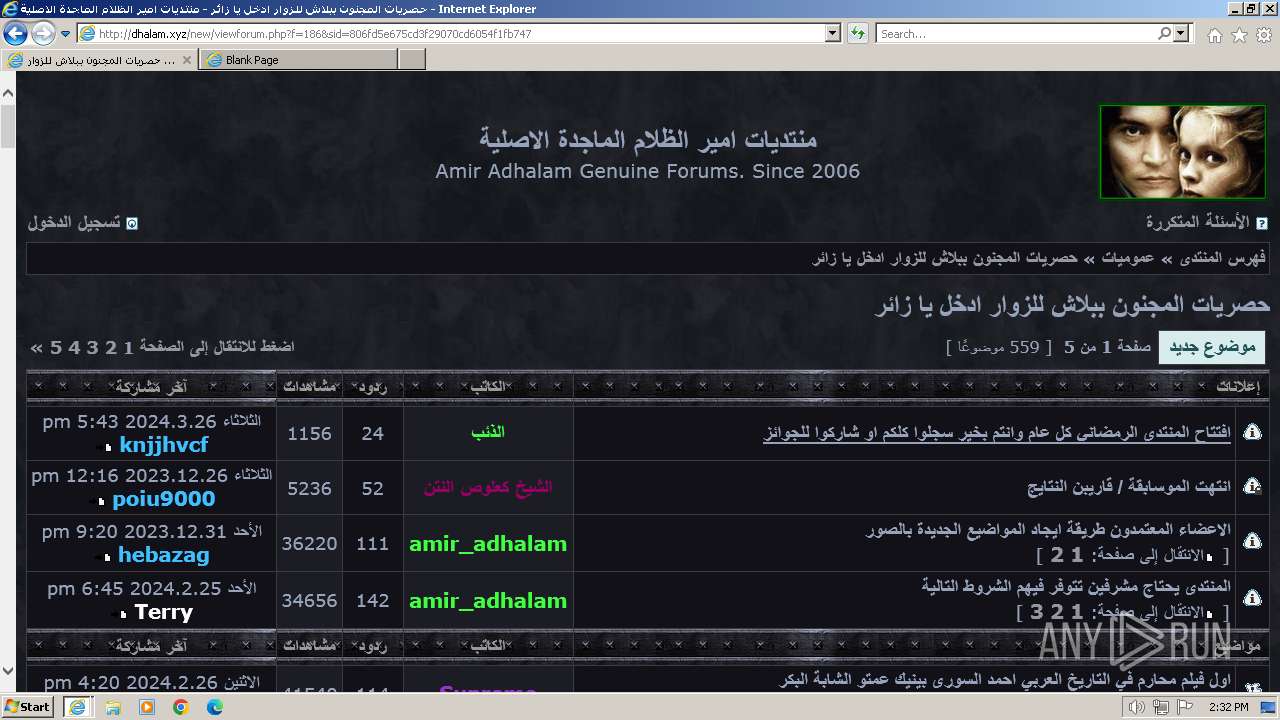The width and height of the screenshot is (1280, 720).
Task: Click the announcement icon for the Ramadan topic
Action: [1251, 432]
